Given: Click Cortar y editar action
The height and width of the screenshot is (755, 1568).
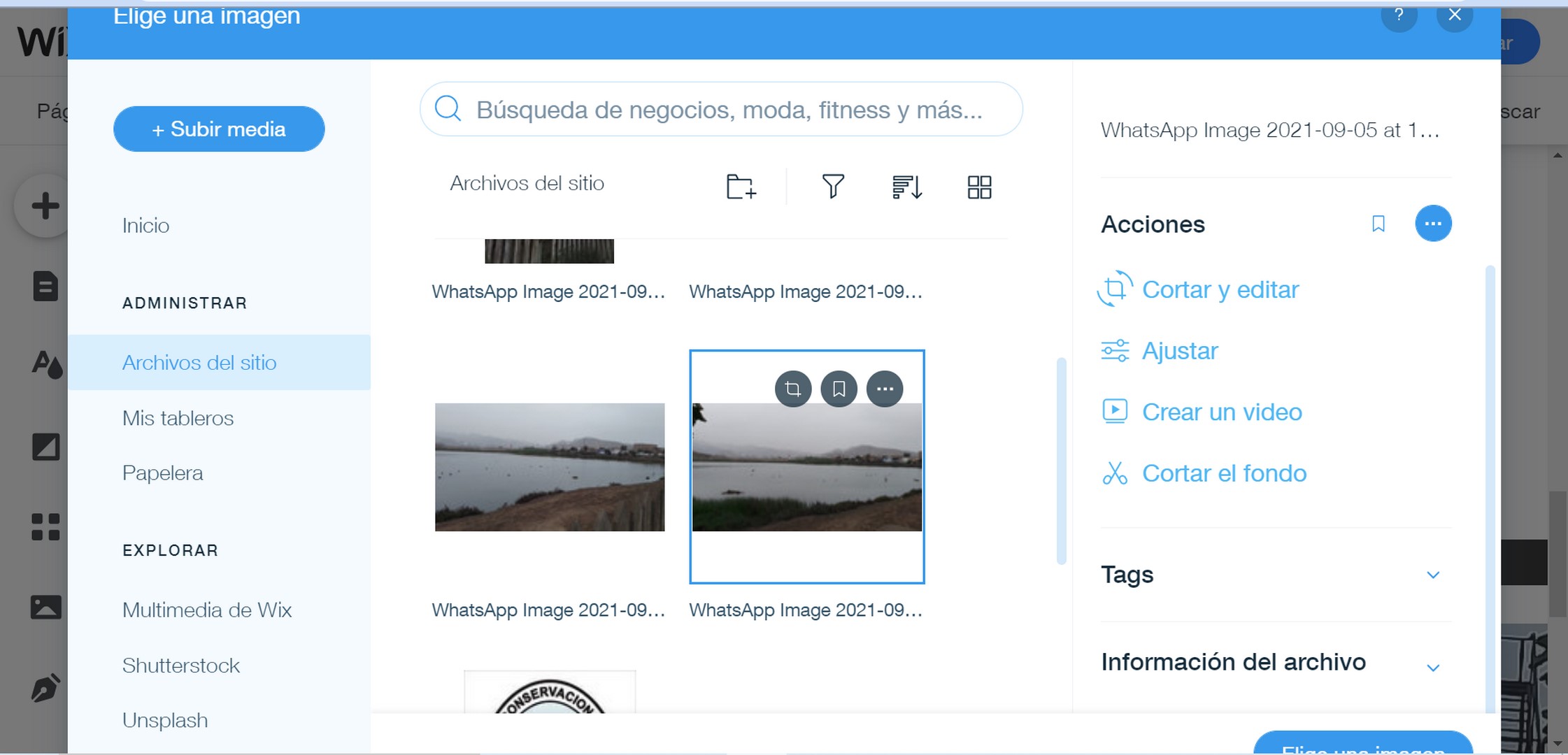Looking at the screenshot, I should point(1220,289).
